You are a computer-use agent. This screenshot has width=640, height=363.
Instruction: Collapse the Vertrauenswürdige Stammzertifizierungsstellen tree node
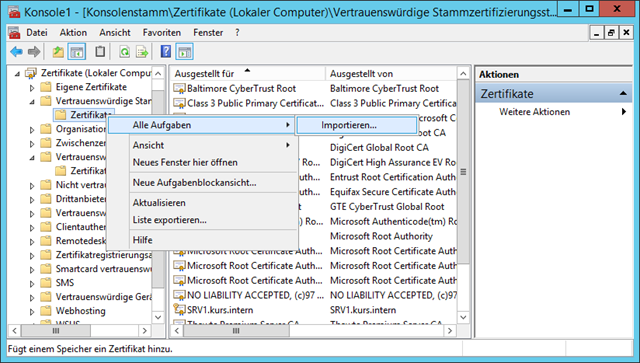click(x=32, y=102)
